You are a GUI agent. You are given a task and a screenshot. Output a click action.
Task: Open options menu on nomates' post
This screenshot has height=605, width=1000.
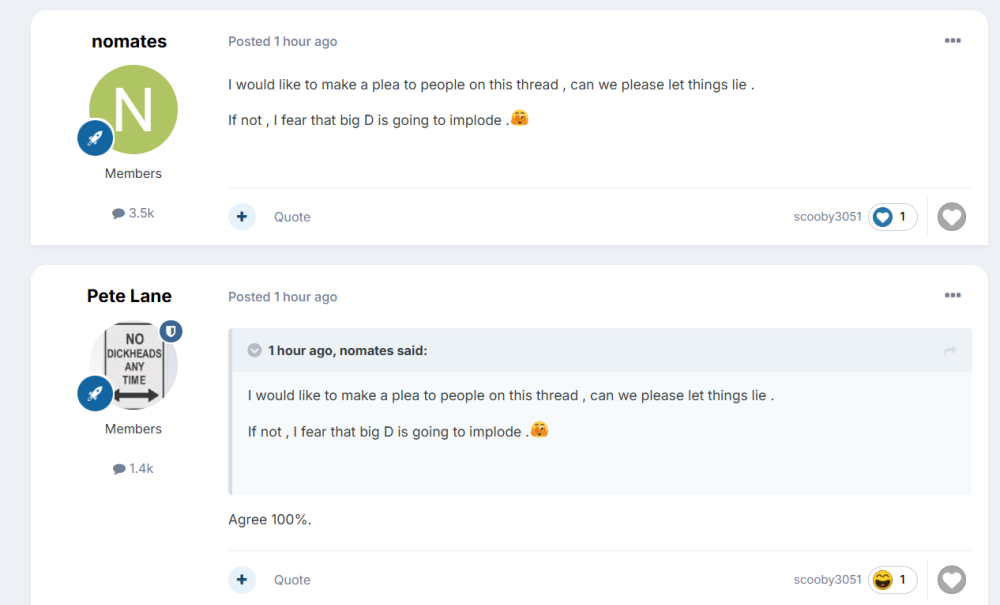pyautogui.click(x=952, y=41)
